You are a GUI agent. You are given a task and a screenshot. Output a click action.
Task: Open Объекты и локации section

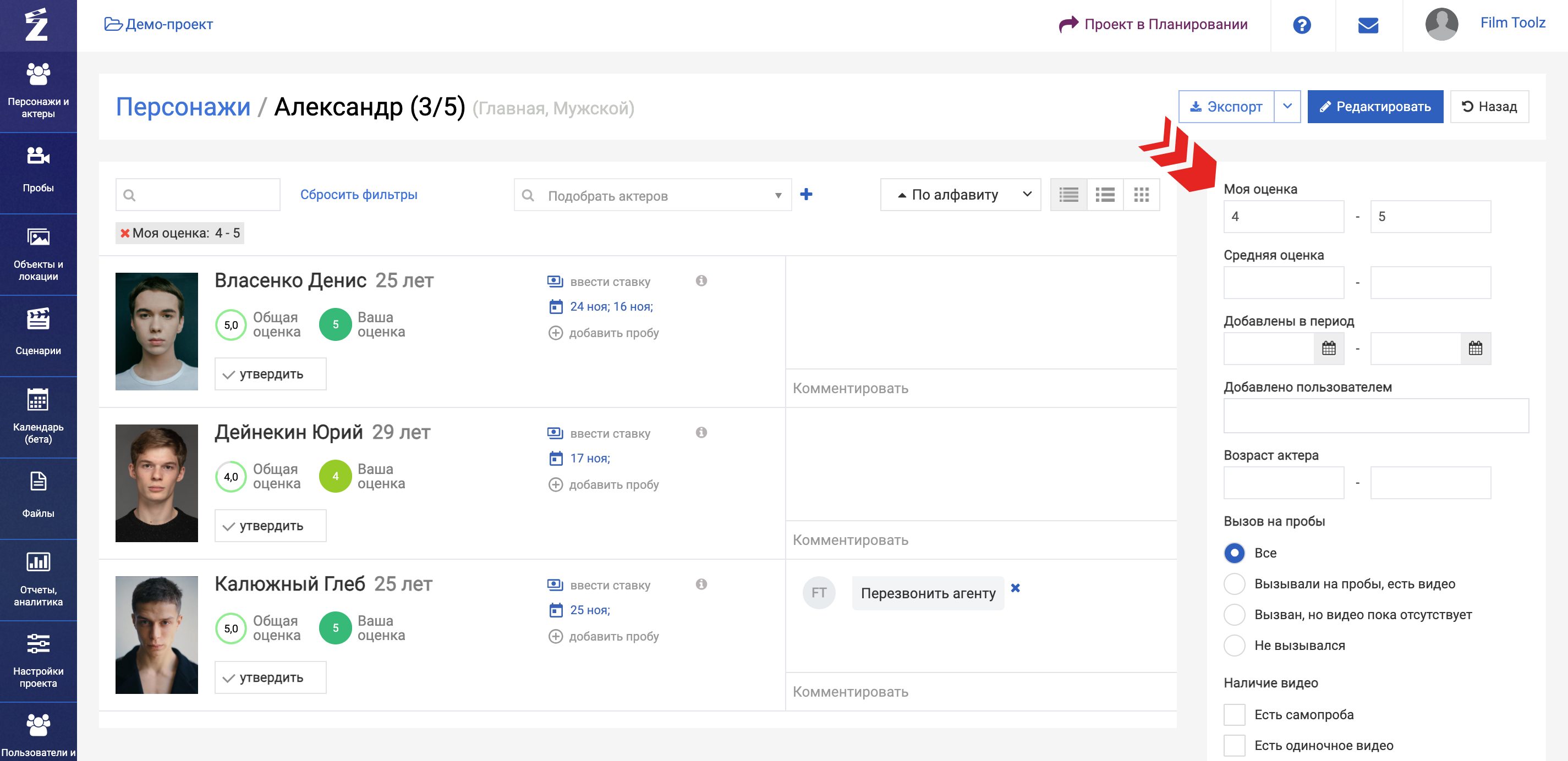point(39,254)
